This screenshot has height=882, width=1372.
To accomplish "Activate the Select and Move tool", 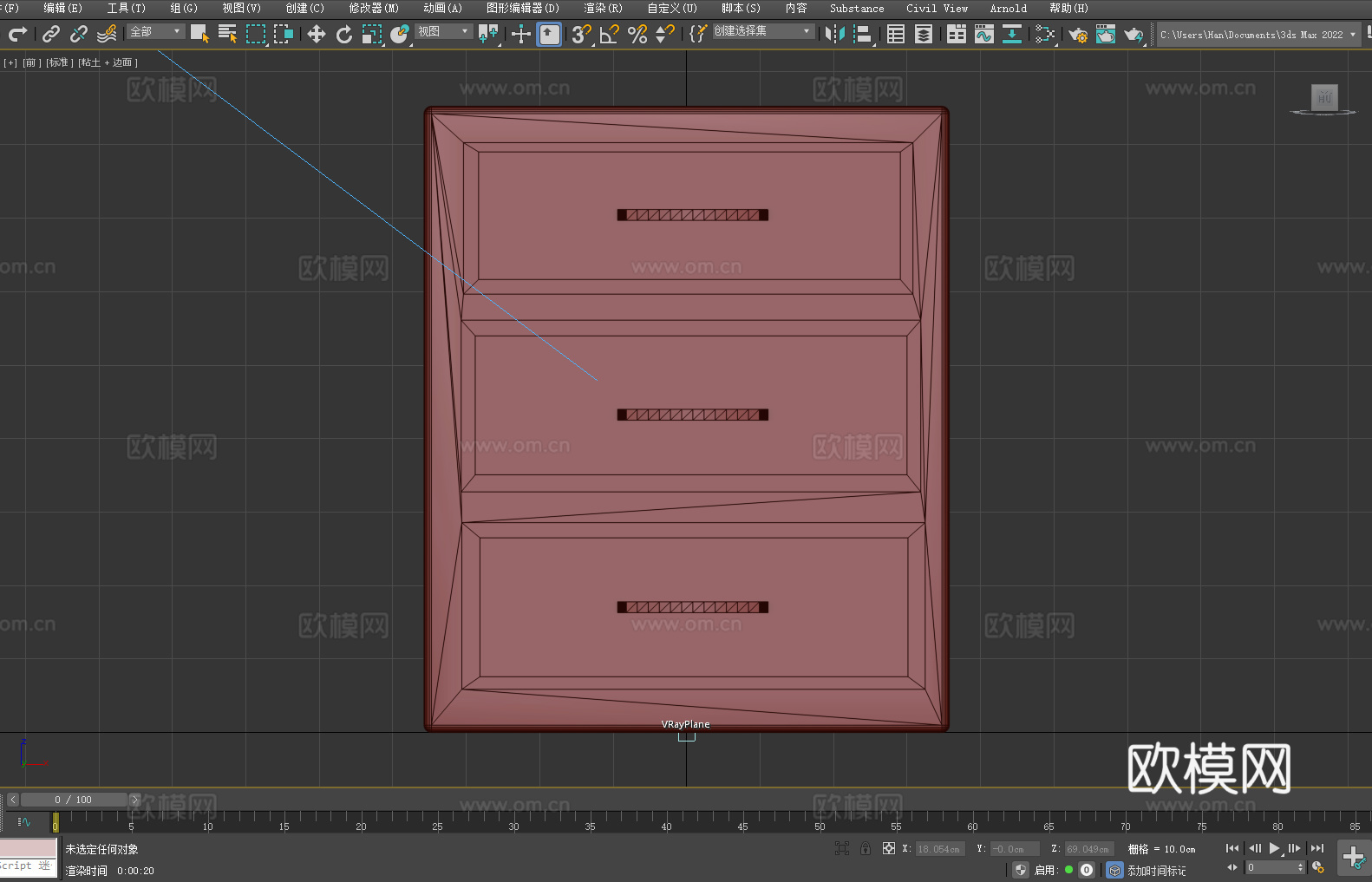I will tap(317, 34).
